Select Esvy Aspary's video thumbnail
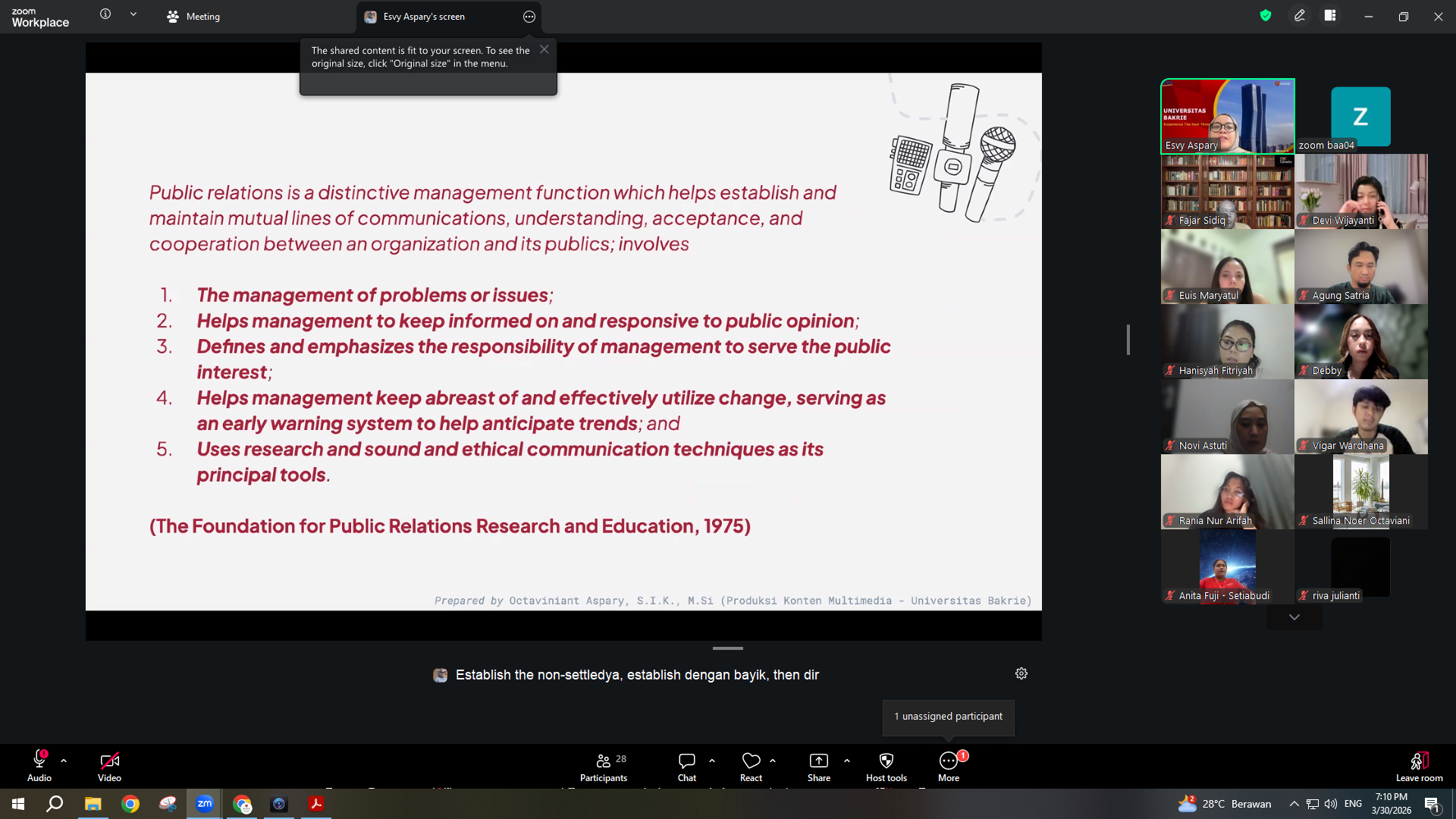This screenshot has height=819, width=1456. coord(1228,116)
